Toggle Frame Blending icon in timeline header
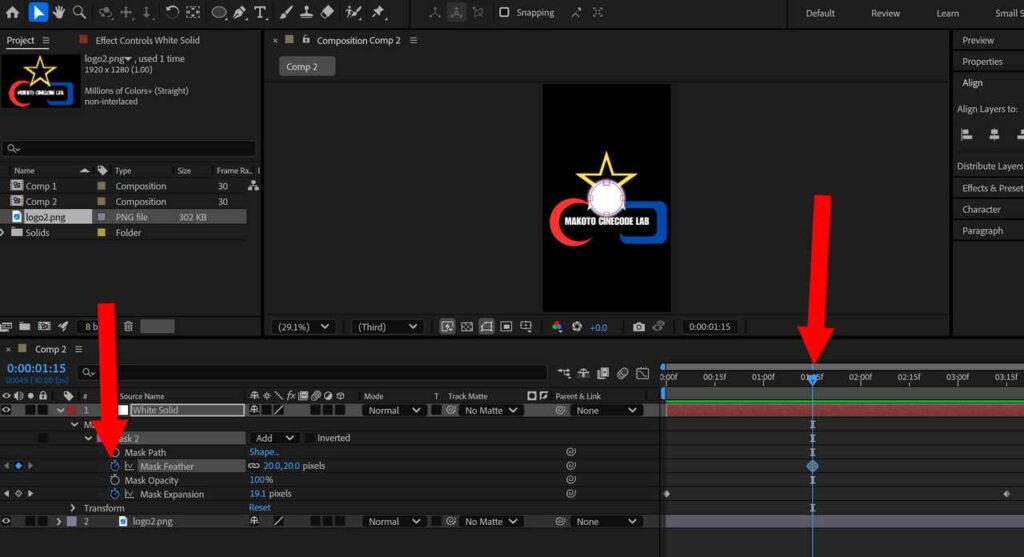 [603, 373]
